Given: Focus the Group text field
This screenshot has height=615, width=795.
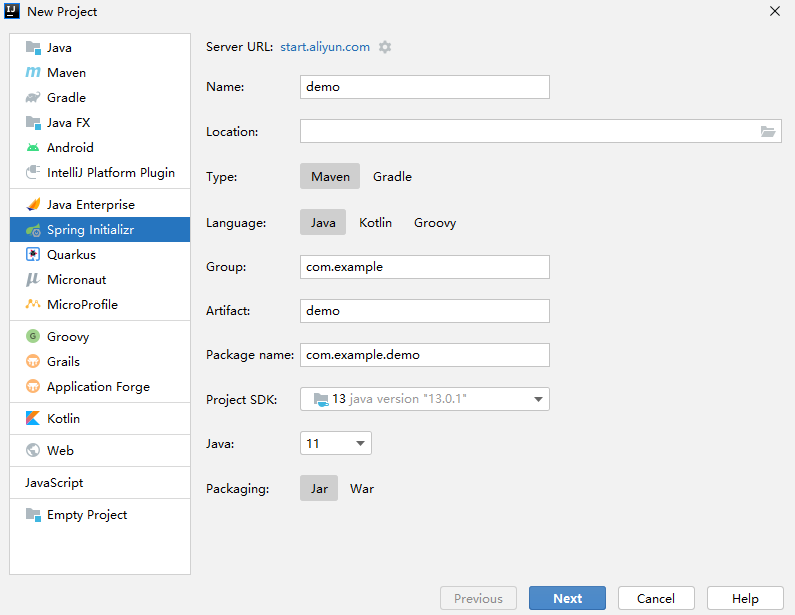Looking at the screenshot, I should pos(425,267).
